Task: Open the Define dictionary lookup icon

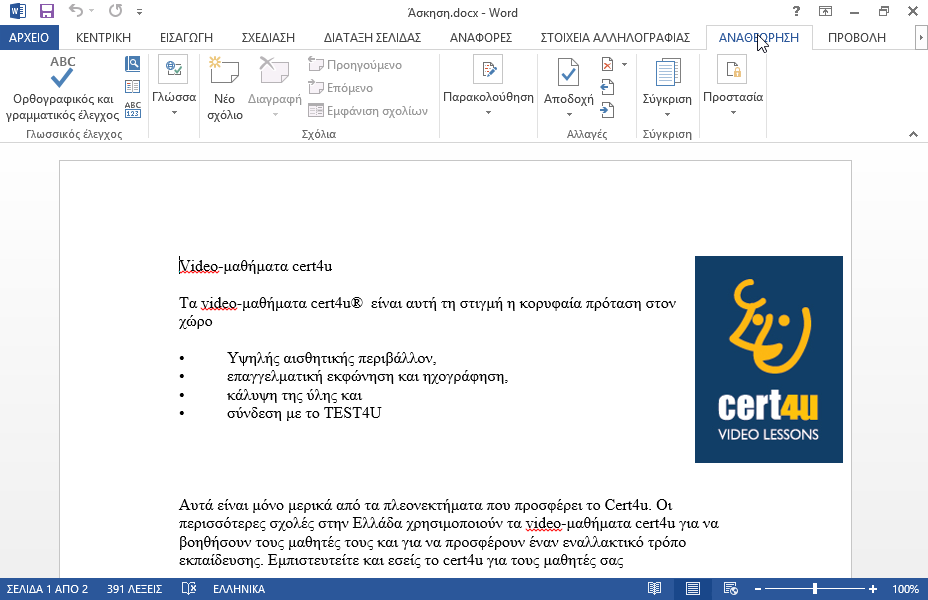Action: coord(133,64)
